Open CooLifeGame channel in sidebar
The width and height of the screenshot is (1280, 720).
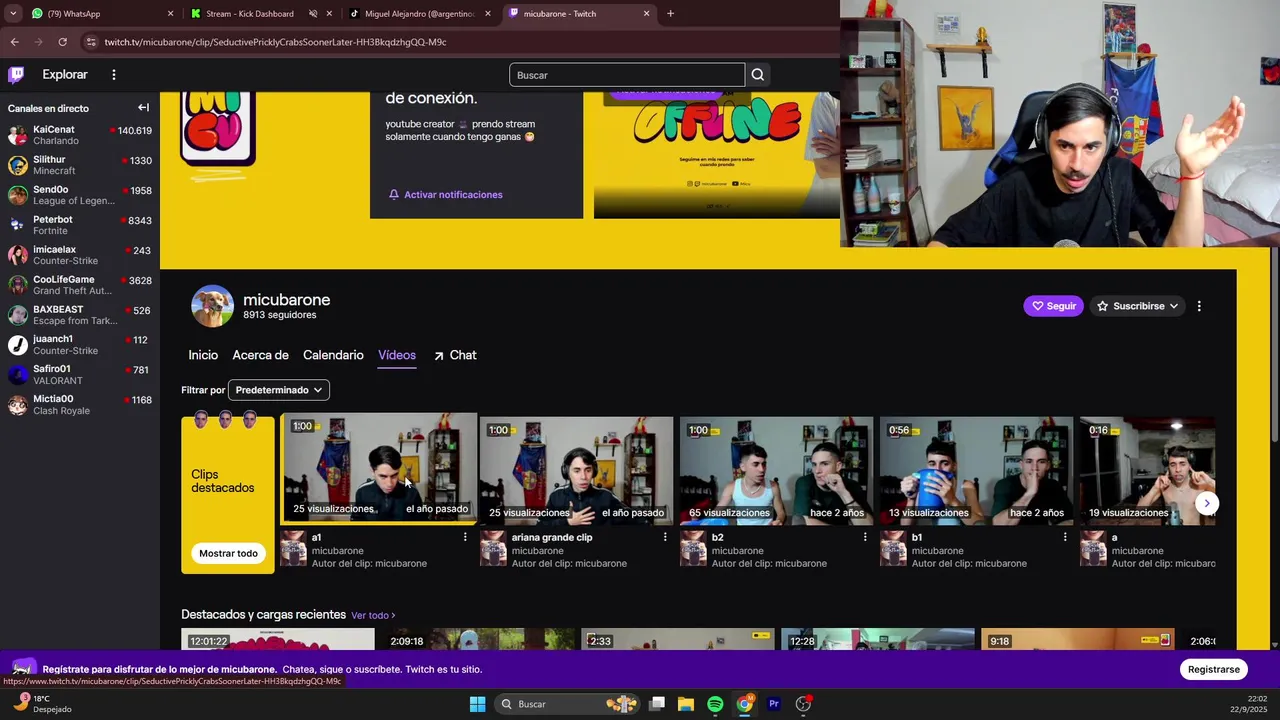80,285
